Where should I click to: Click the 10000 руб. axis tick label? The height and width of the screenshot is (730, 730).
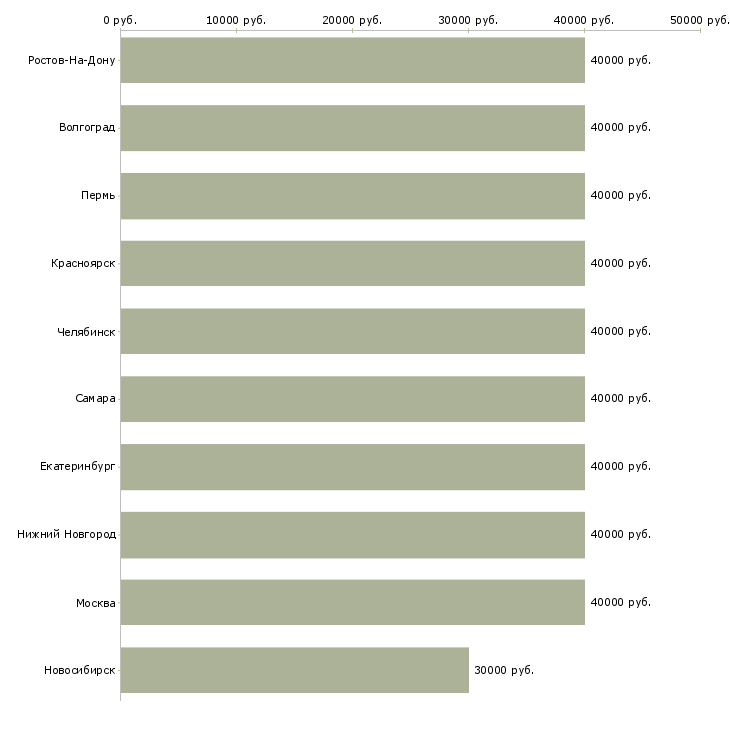click(x=236, y=20)
